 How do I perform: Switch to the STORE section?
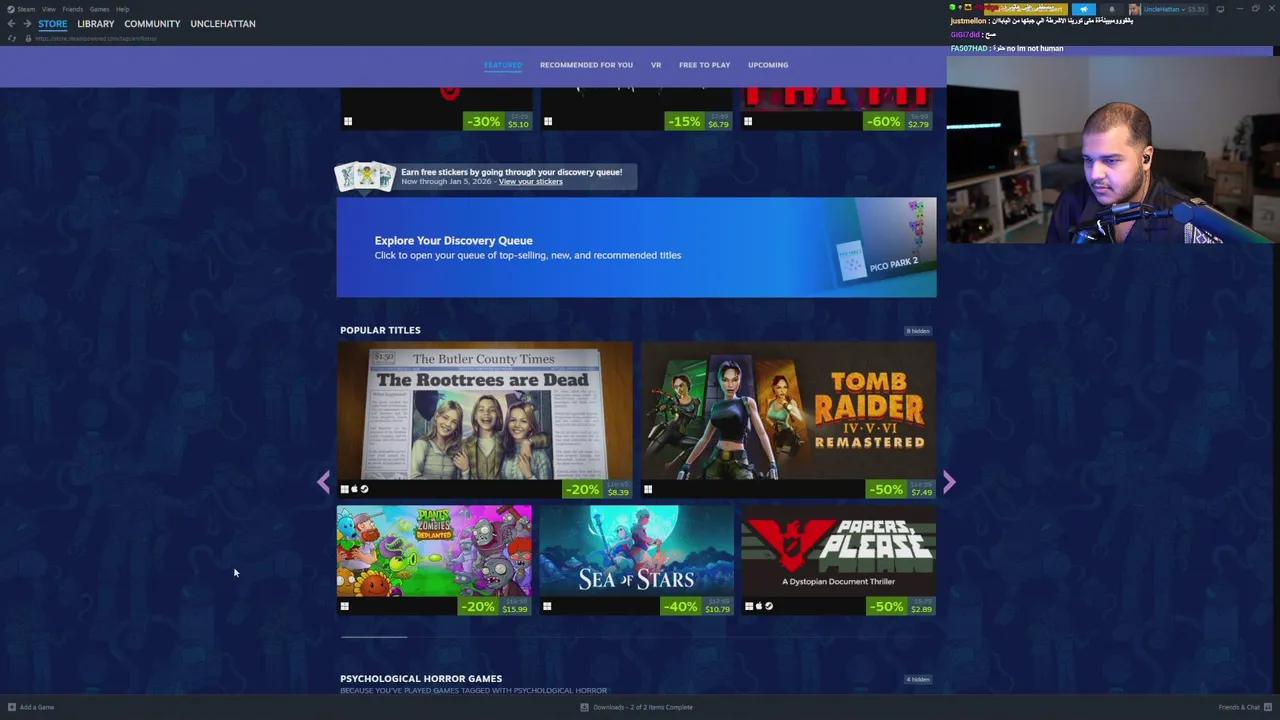click(x=53, y=24)
